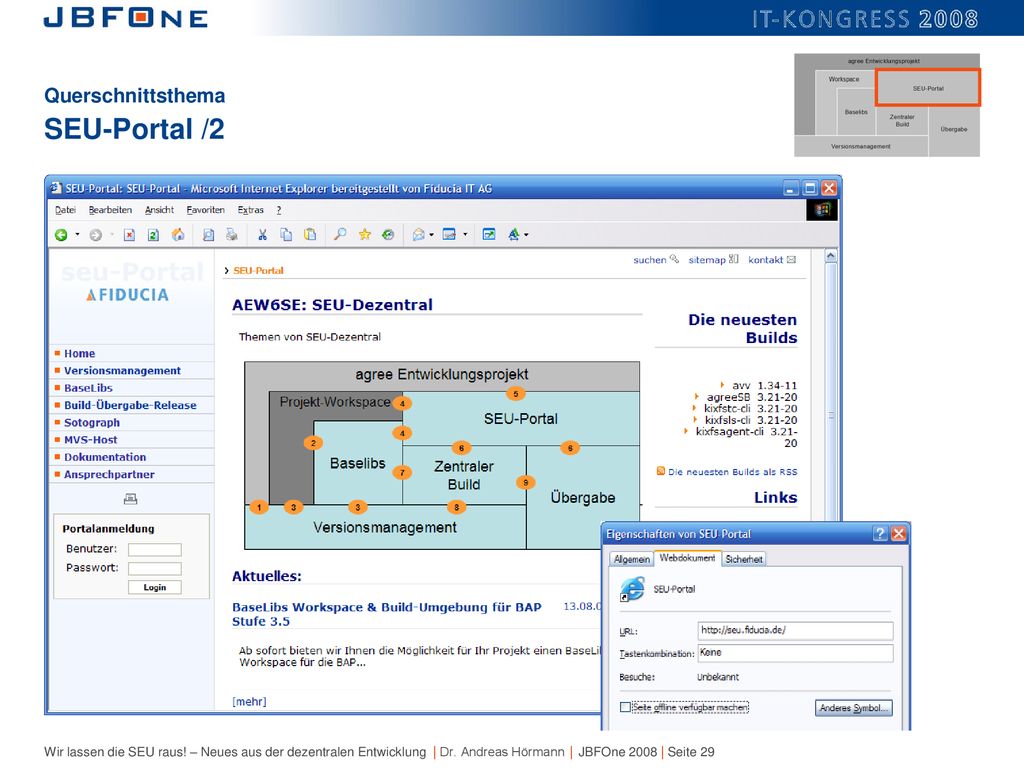
Task: Open dropdown arrow next to Edit icon
Action: click(x=465, y=234)
